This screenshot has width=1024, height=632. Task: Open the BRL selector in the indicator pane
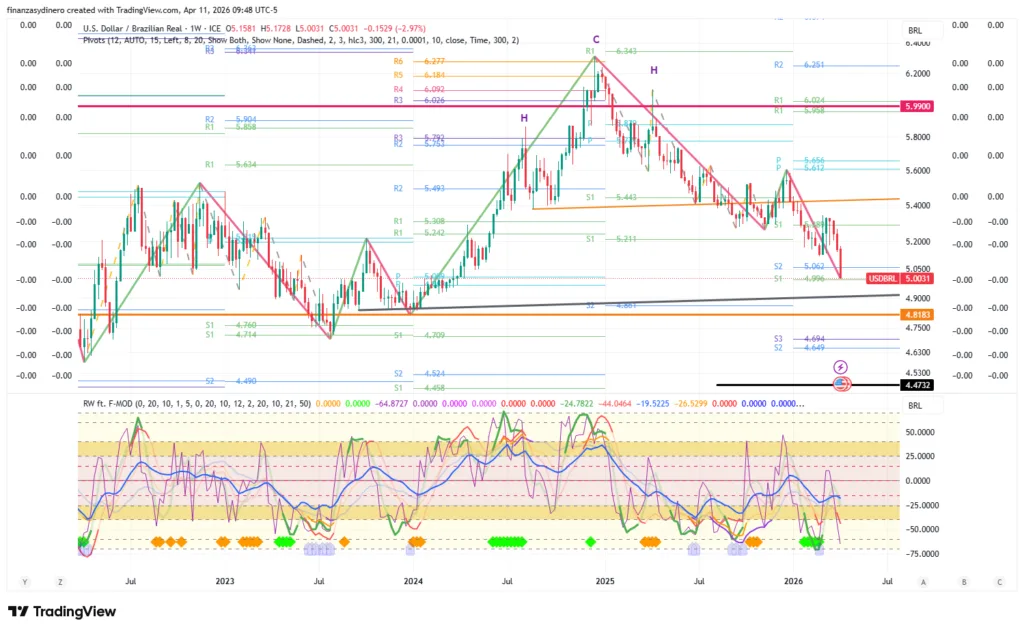coord(915,406)
